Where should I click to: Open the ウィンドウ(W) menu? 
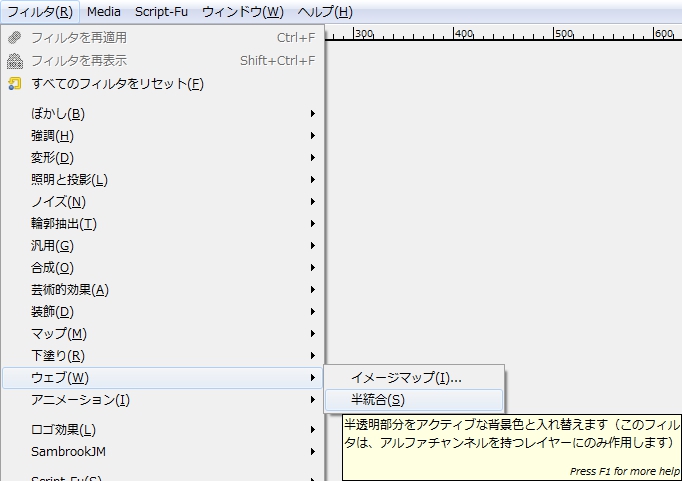[x=243, y=12]
